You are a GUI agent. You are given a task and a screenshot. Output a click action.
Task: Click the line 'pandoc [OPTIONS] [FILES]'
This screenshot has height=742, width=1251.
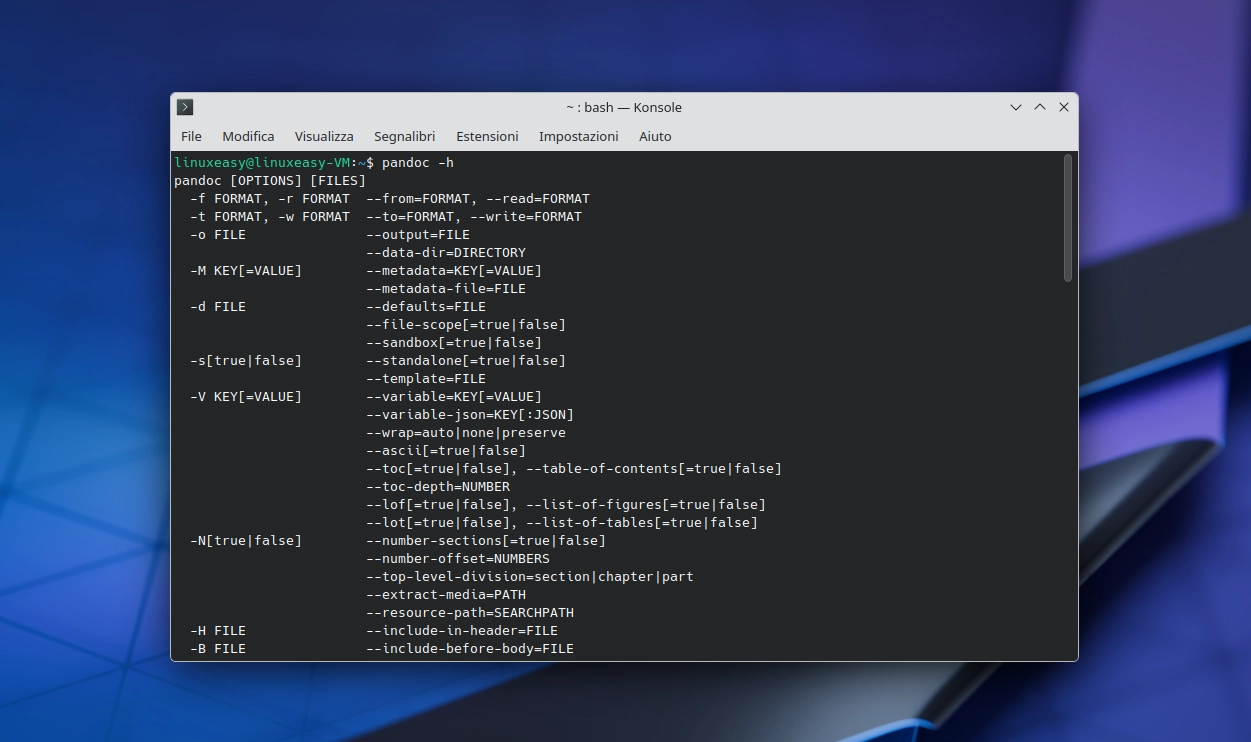(x=270, y=180)
